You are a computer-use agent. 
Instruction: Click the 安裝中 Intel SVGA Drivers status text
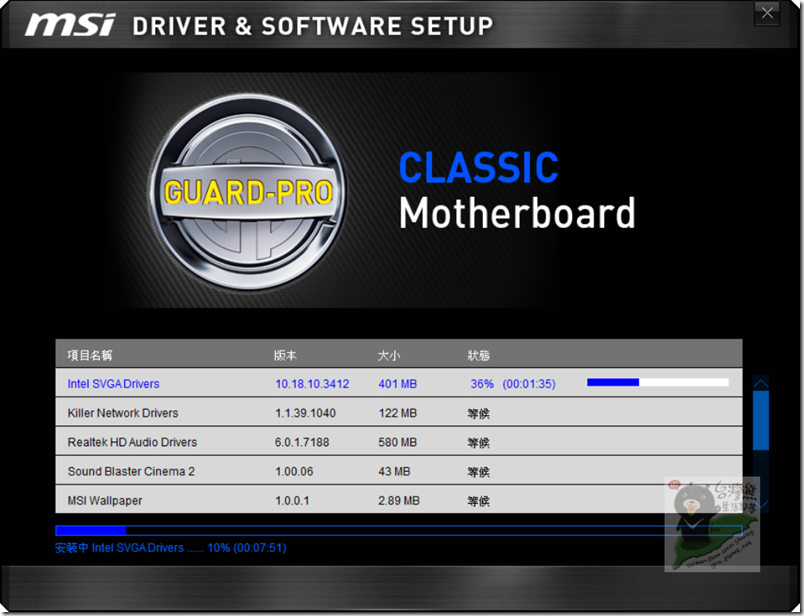pyautogui.click(x=170, y=548)
